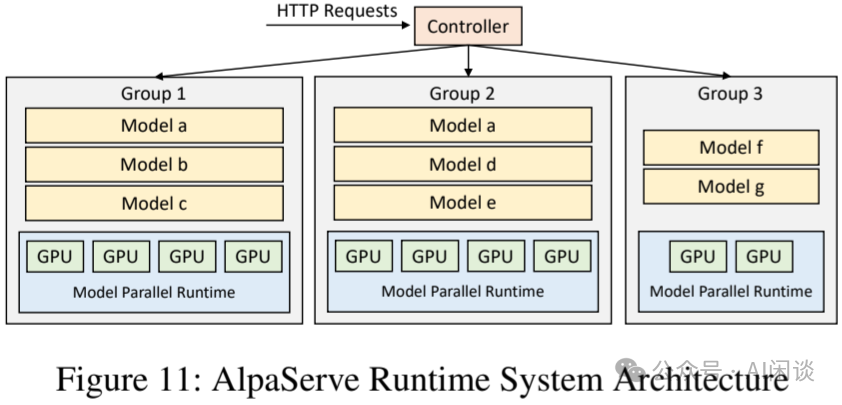Click the 'Group 1' heading
Viewport: 842px width, 405px height.
154,93
